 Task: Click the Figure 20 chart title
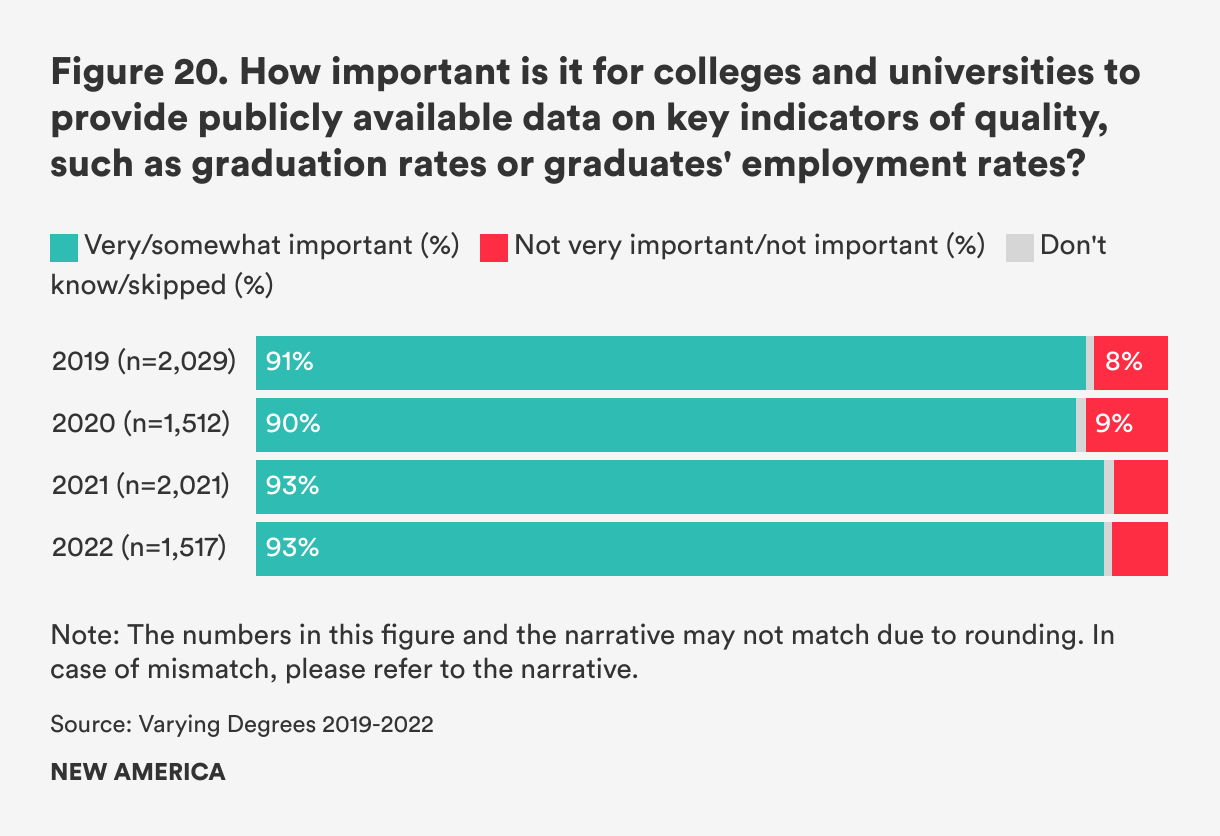click(x=595, y=117)
